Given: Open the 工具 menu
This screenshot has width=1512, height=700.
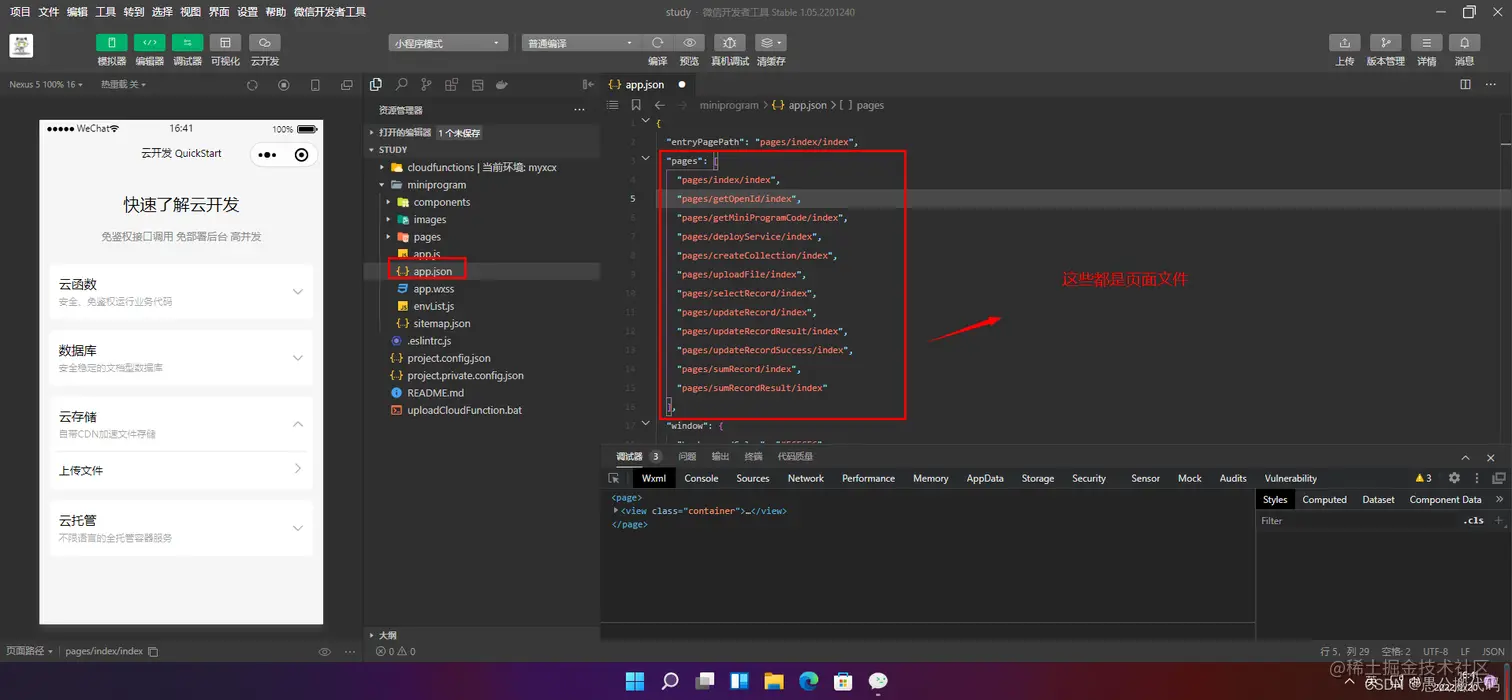Looking at the screenshot, I should point(105,12).
